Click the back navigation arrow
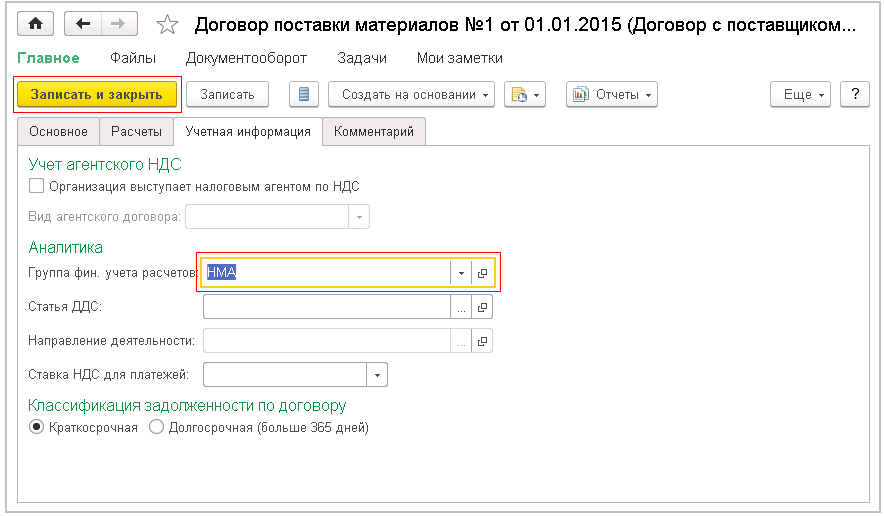 (x=84, y=23)
